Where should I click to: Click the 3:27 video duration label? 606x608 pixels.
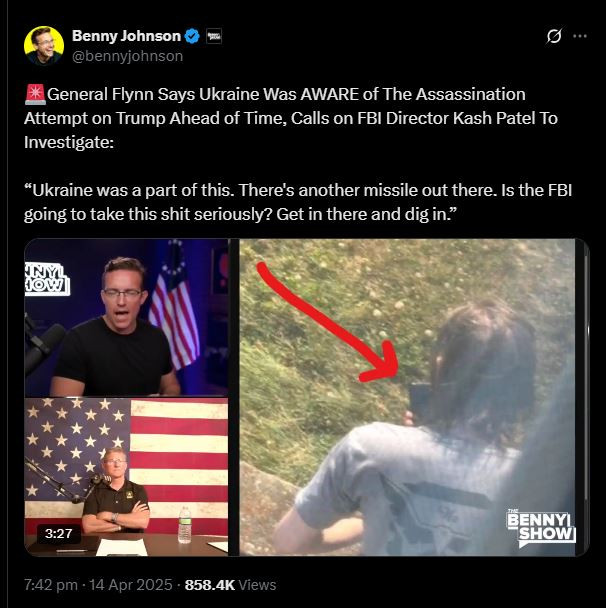(58, 533)
